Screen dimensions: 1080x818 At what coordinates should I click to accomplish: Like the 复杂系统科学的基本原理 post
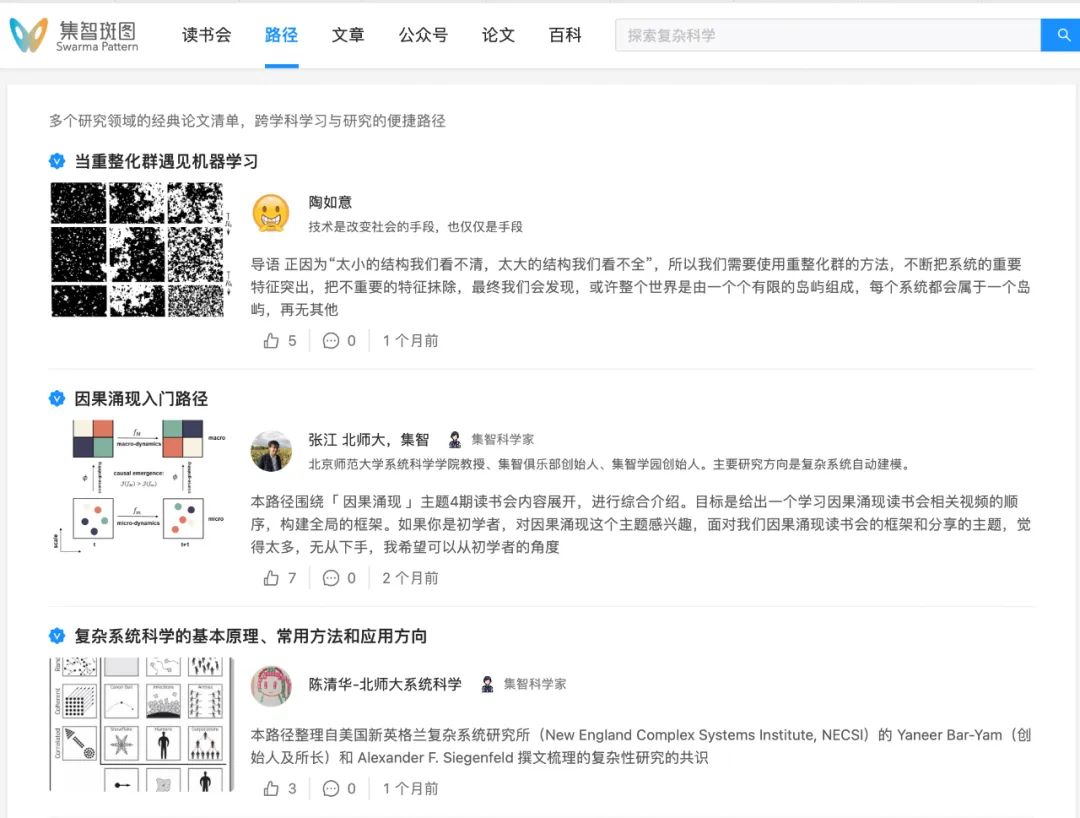(271, 788)
